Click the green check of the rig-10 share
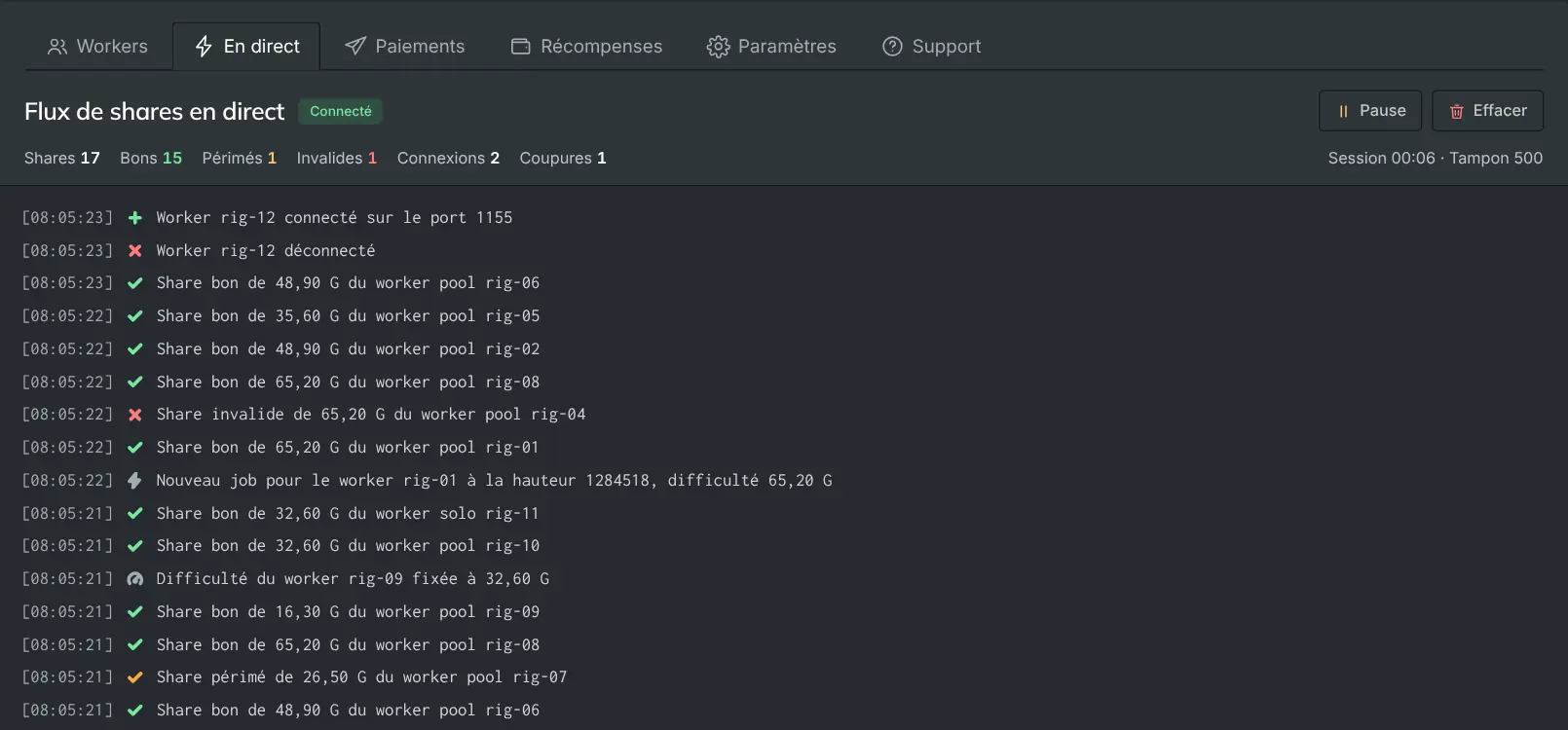The width and height of the screenshot is (1568, 730). pos(135,546)
